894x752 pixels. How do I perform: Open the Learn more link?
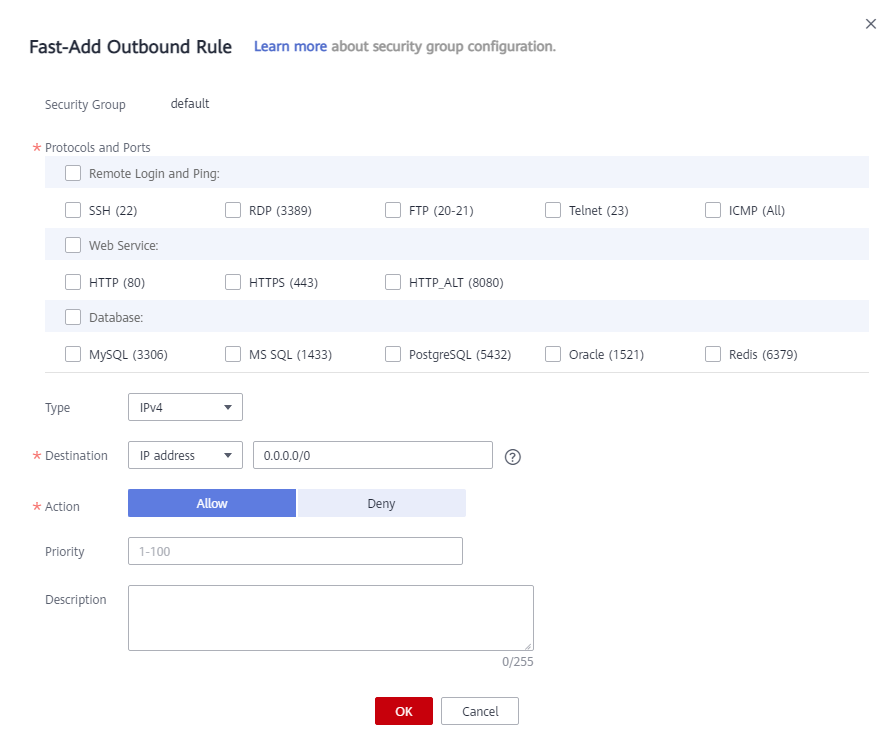290,46
